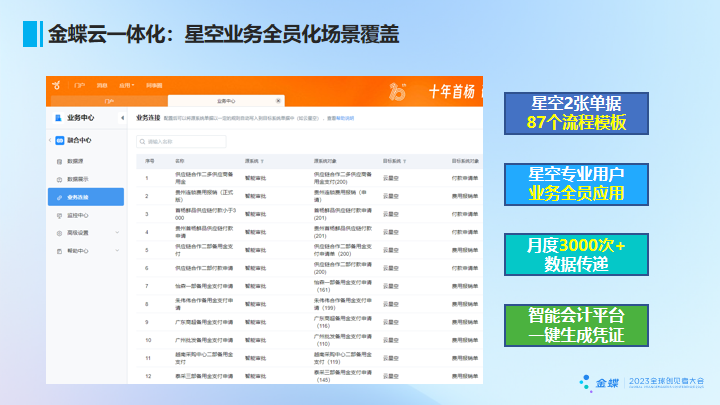Click the 业务连接 page heading
The image size is (720, 405).
click(x=148, y=118)
